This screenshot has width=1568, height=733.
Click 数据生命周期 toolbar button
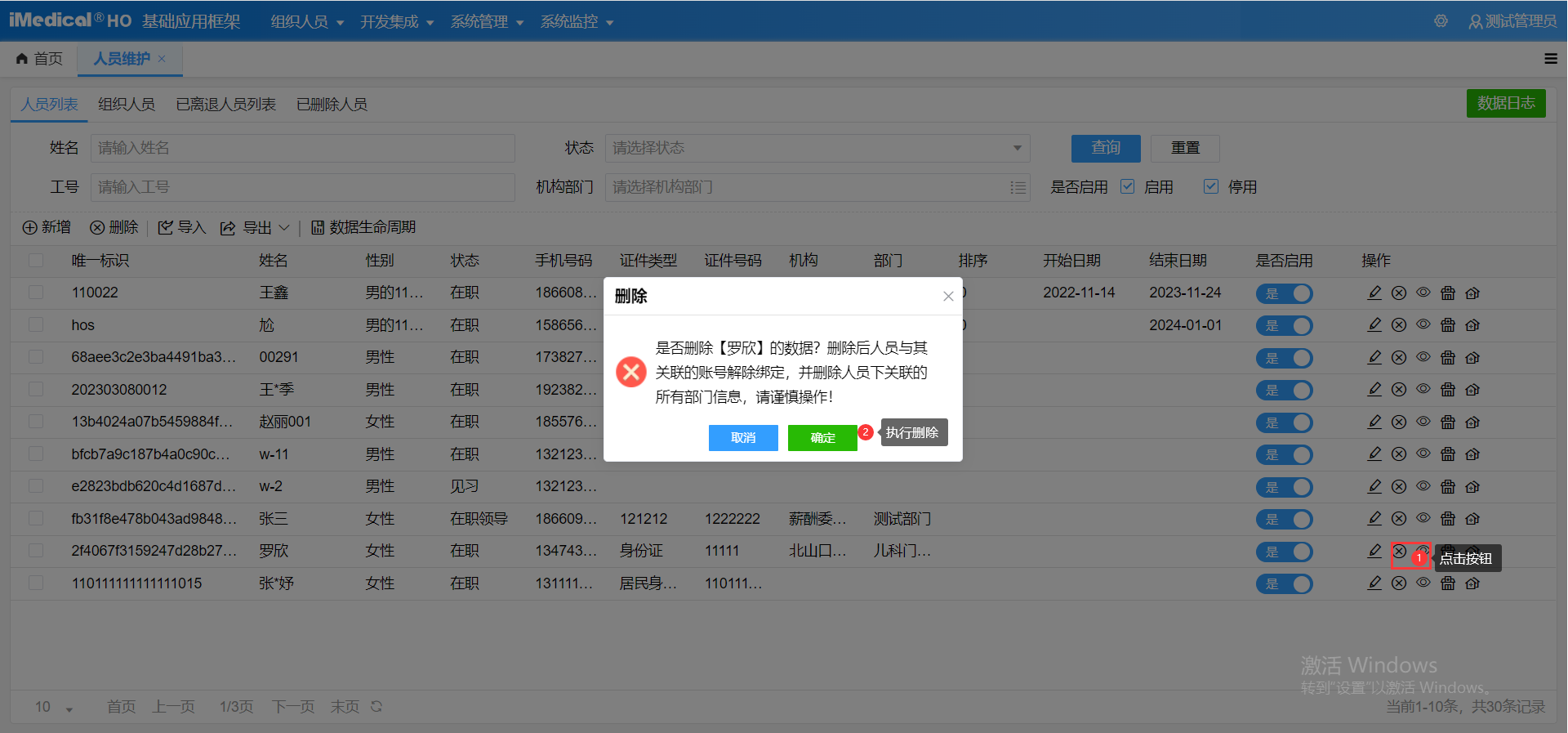click(x=363, y=227)
